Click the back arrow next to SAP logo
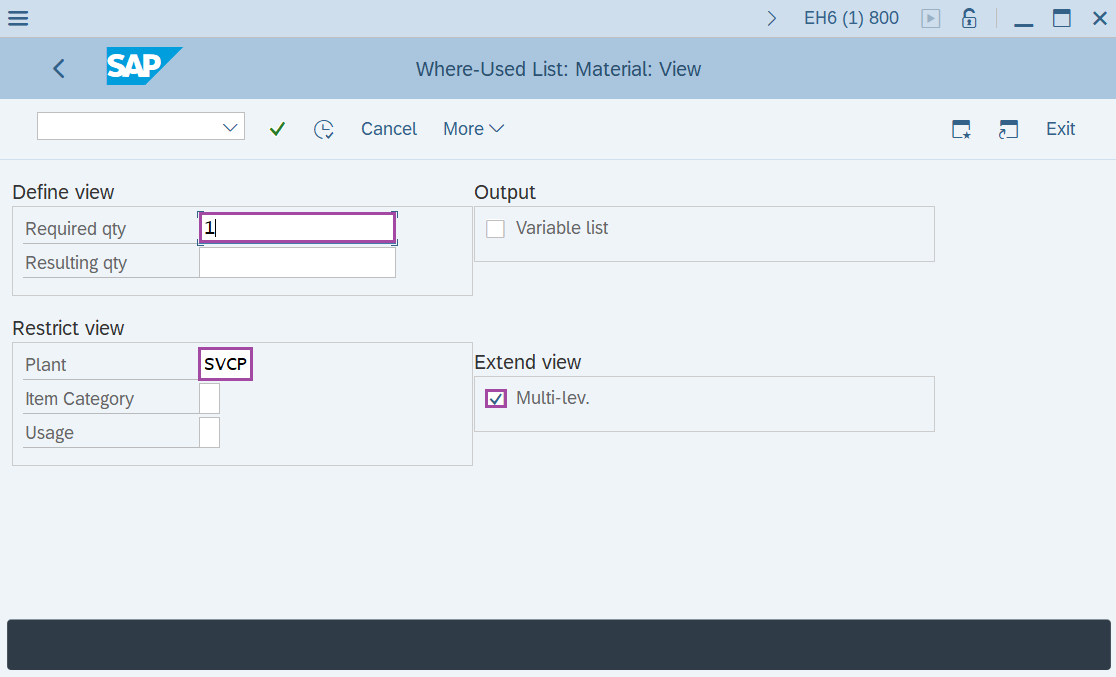The width and height of the screenshot is (1116, 677). (58, 68)
